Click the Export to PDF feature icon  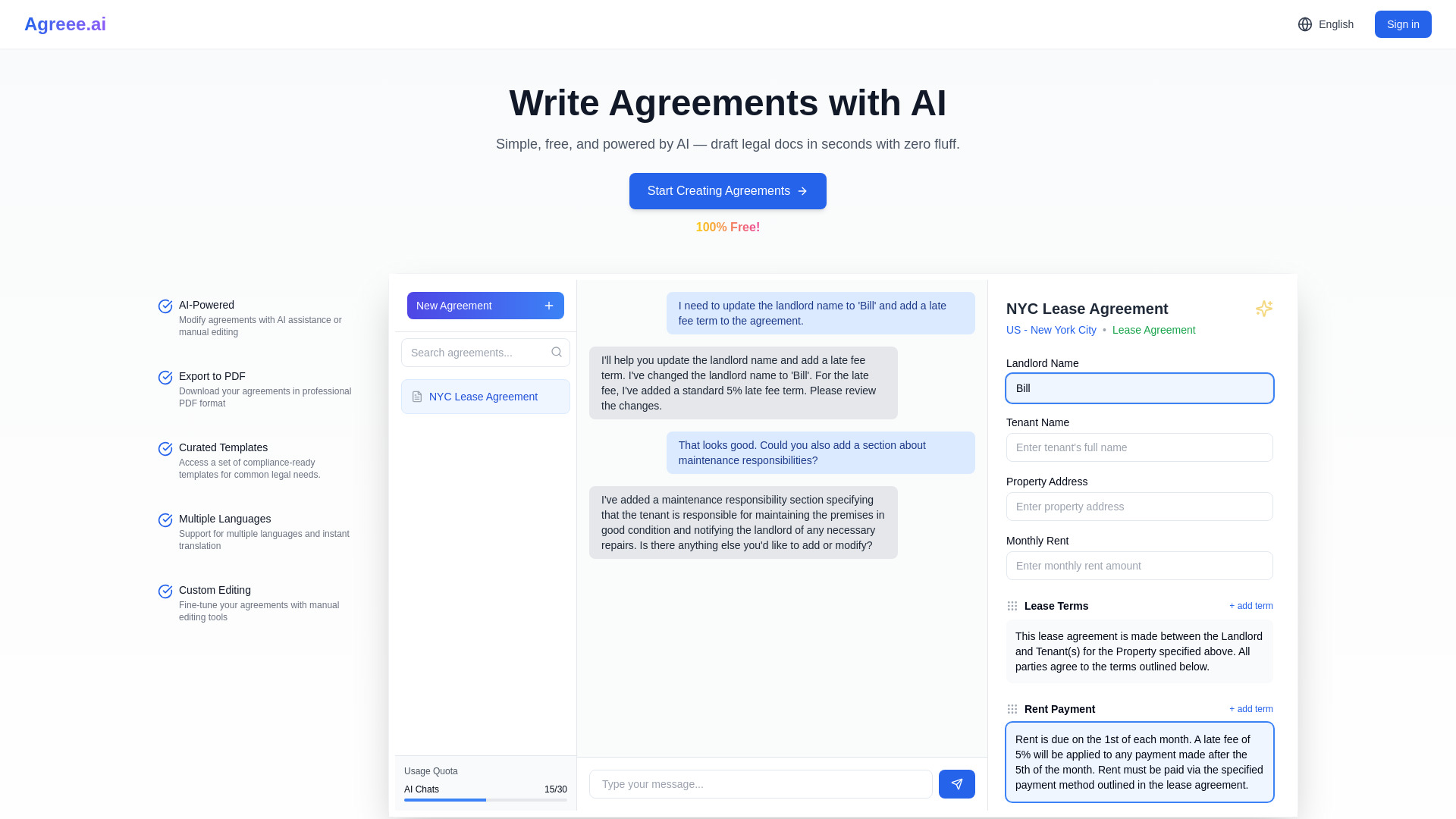click(165, 377)
